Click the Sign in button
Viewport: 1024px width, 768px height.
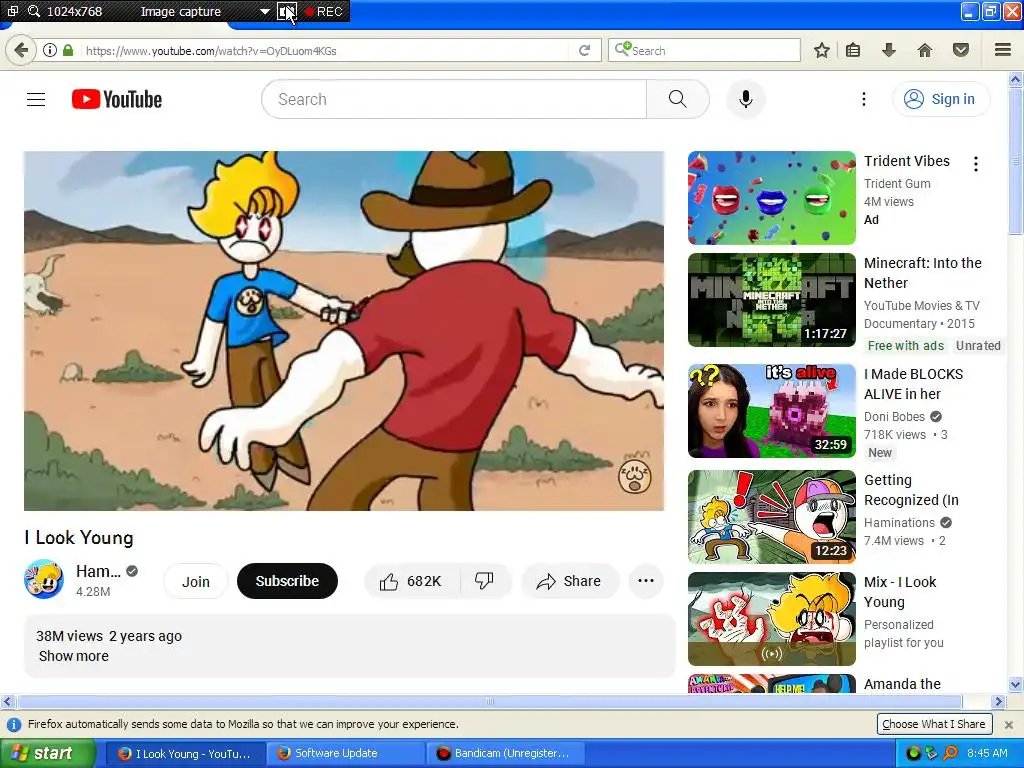(941, 99)
